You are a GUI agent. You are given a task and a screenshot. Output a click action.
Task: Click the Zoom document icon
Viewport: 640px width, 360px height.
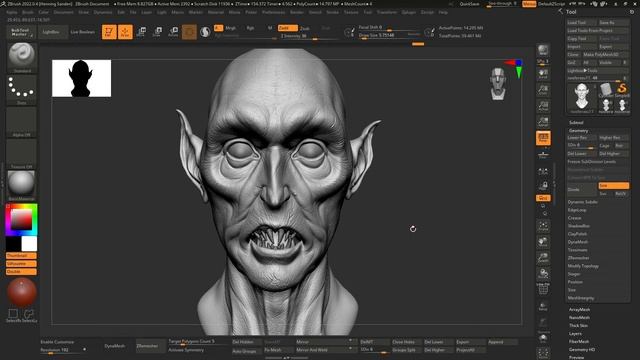pos(543,90)
